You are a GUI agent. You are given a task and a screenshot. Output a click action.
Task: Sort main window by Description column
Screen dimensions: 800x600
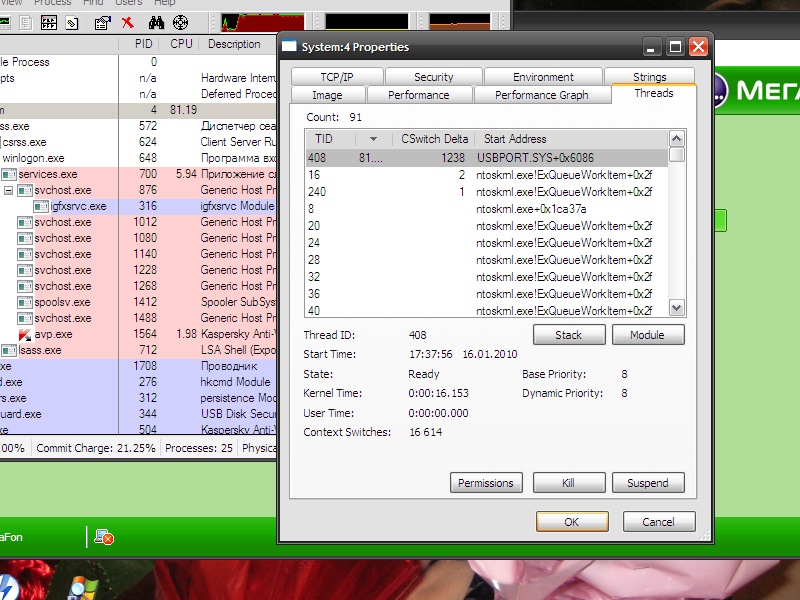click(x=237, y=44)
